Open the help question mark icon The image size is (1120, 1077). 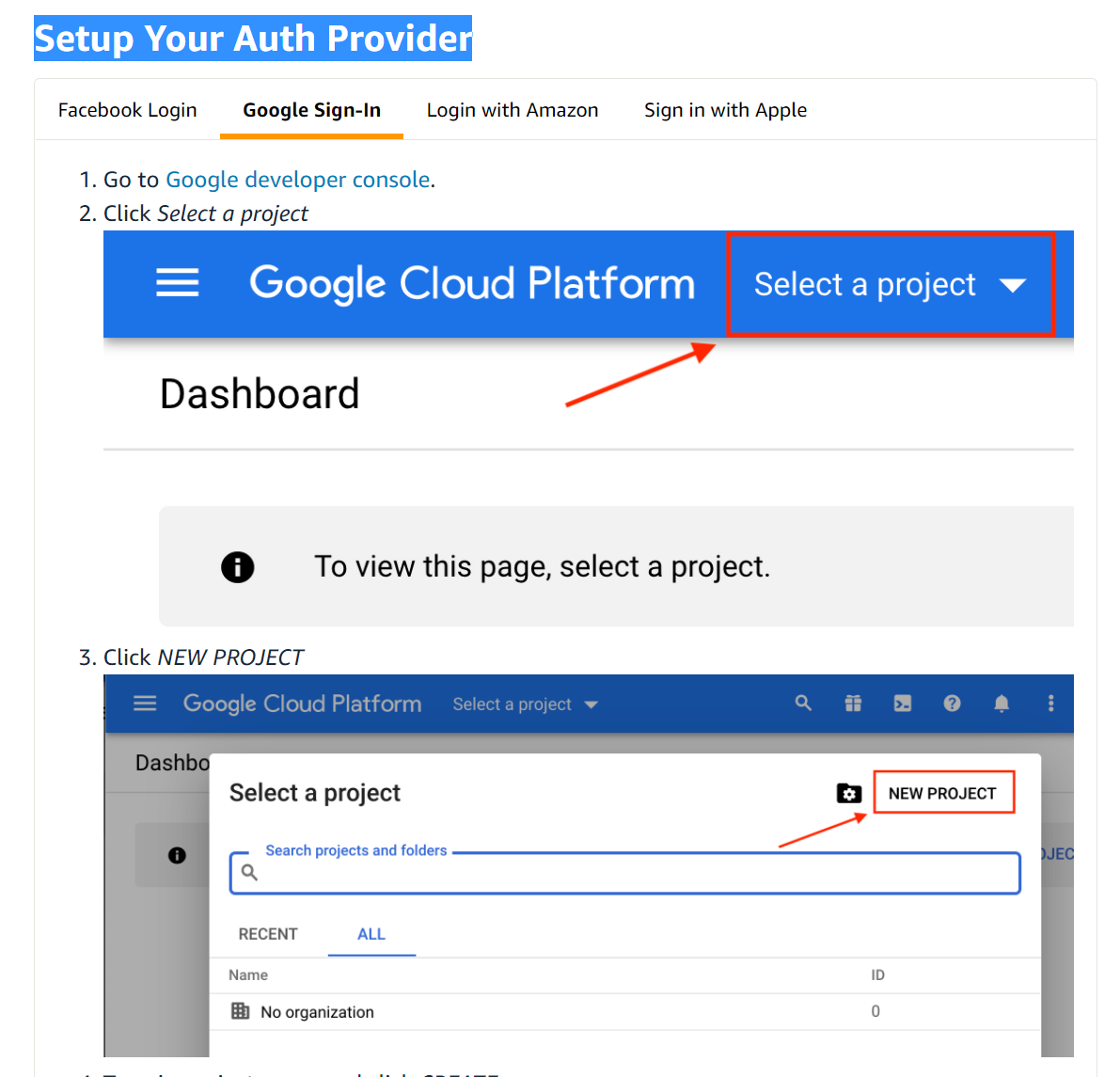[952, 704]
